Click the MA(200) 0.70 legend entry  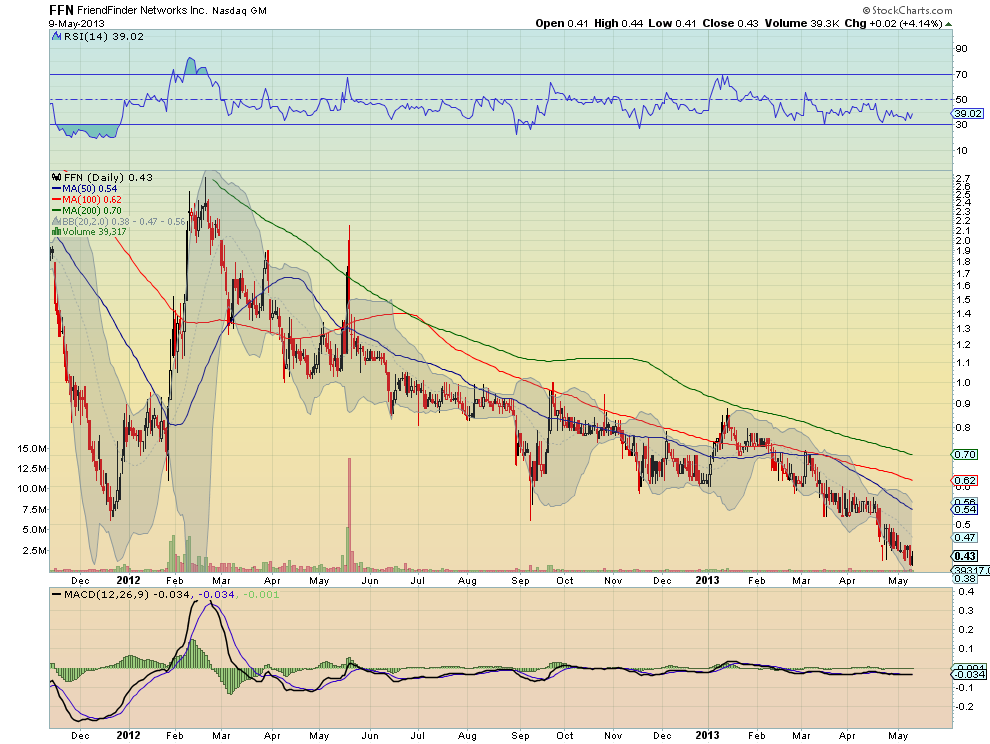click(x=86, y=210)
